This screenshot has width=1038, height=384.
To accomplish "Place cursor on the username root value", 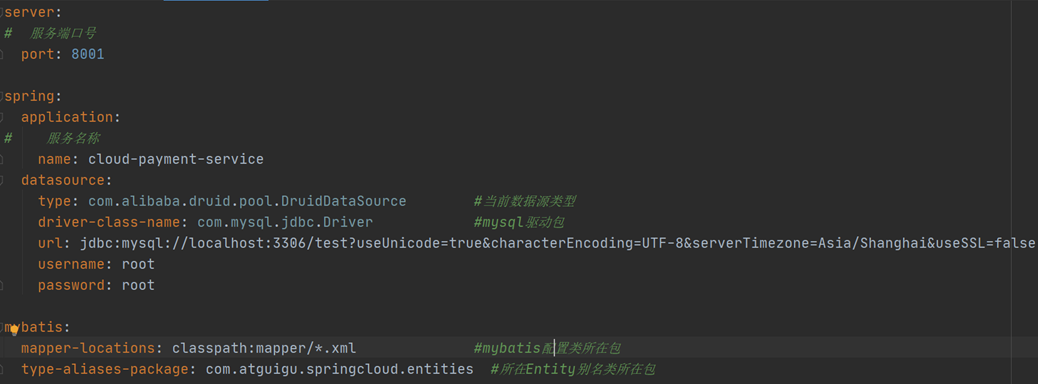I will point(138,264).
